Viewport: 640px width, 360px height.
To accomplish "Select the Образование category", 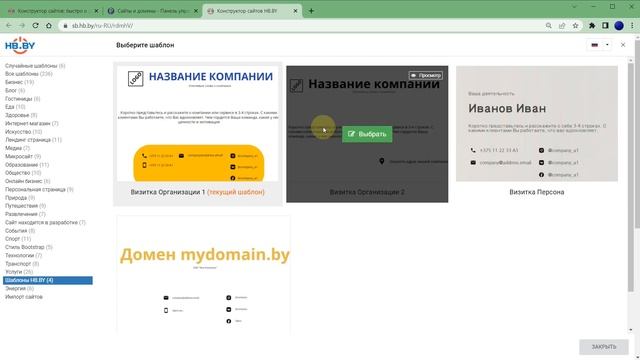I will [x=27, y=164].
